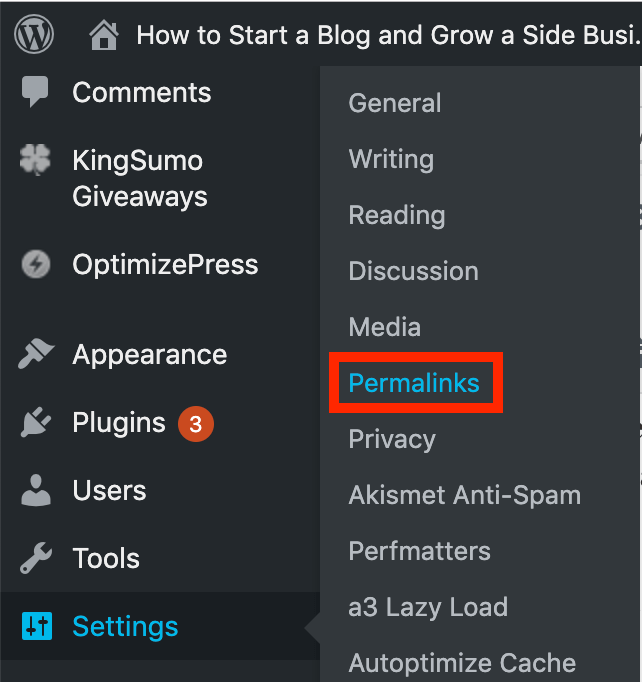Click the Comments speech bubble icon
This screenshot has height=682, width=642.
coord(36,93)
